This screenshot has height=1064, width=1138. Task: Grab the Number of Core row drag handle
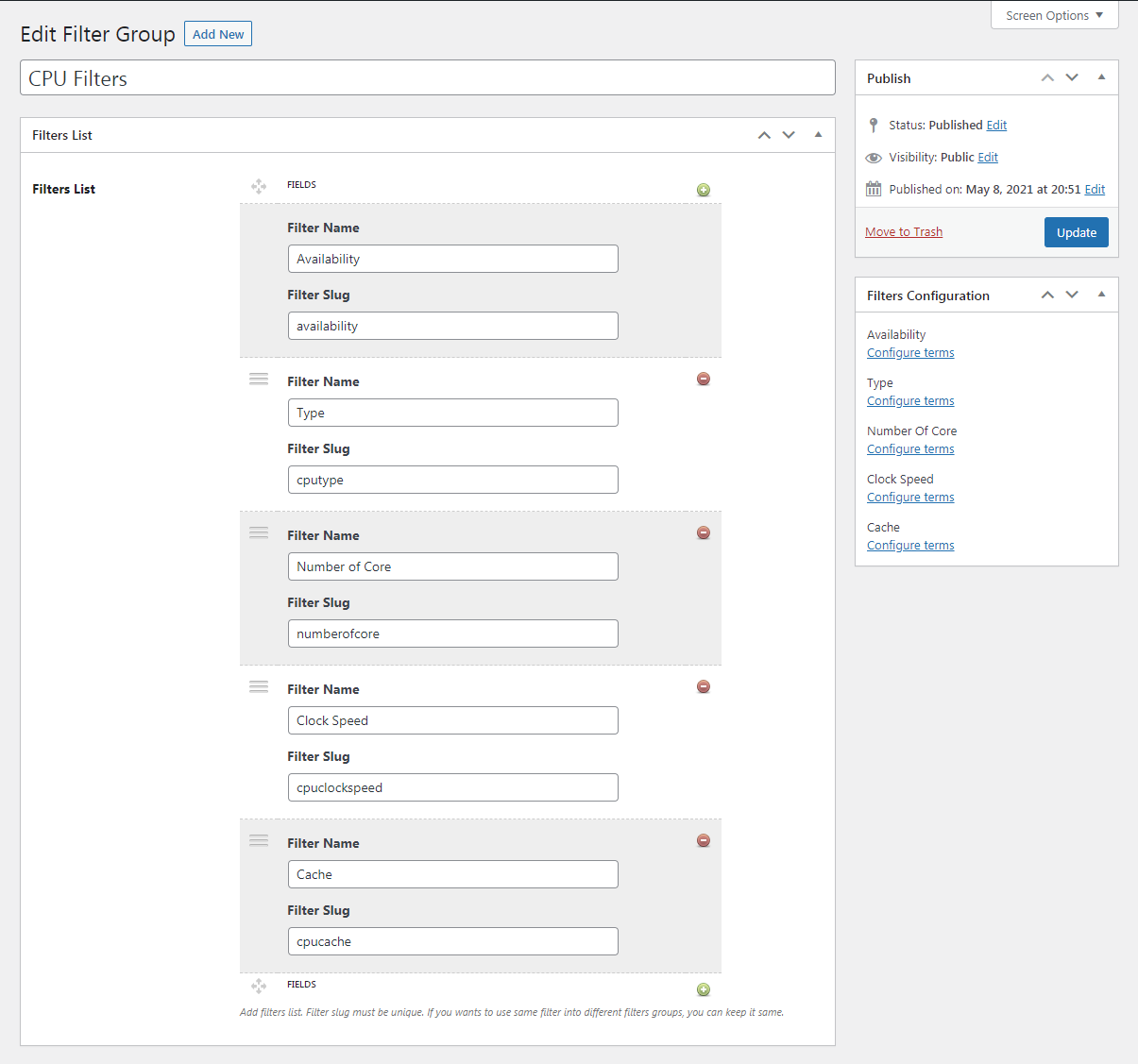(x=259, y=532)
